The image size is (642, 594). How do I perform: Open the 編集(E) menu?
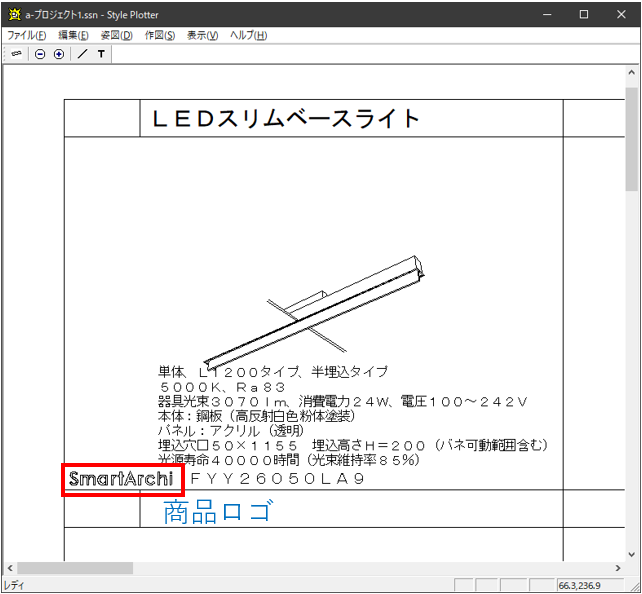pyautogui.click(x=73, y=35)
